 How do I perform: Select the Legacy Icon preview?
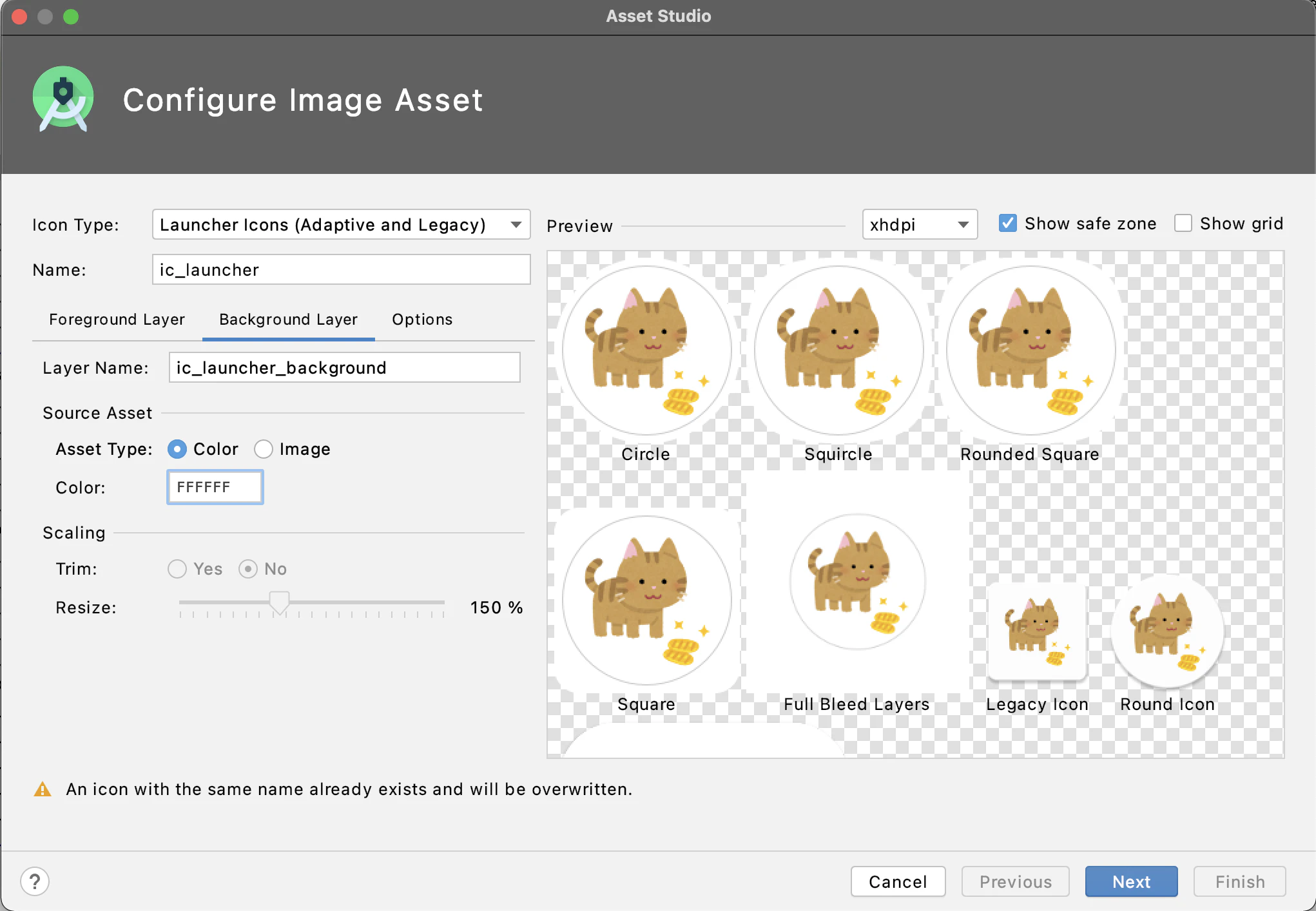pyautogui.click(x=1038, y=631)
